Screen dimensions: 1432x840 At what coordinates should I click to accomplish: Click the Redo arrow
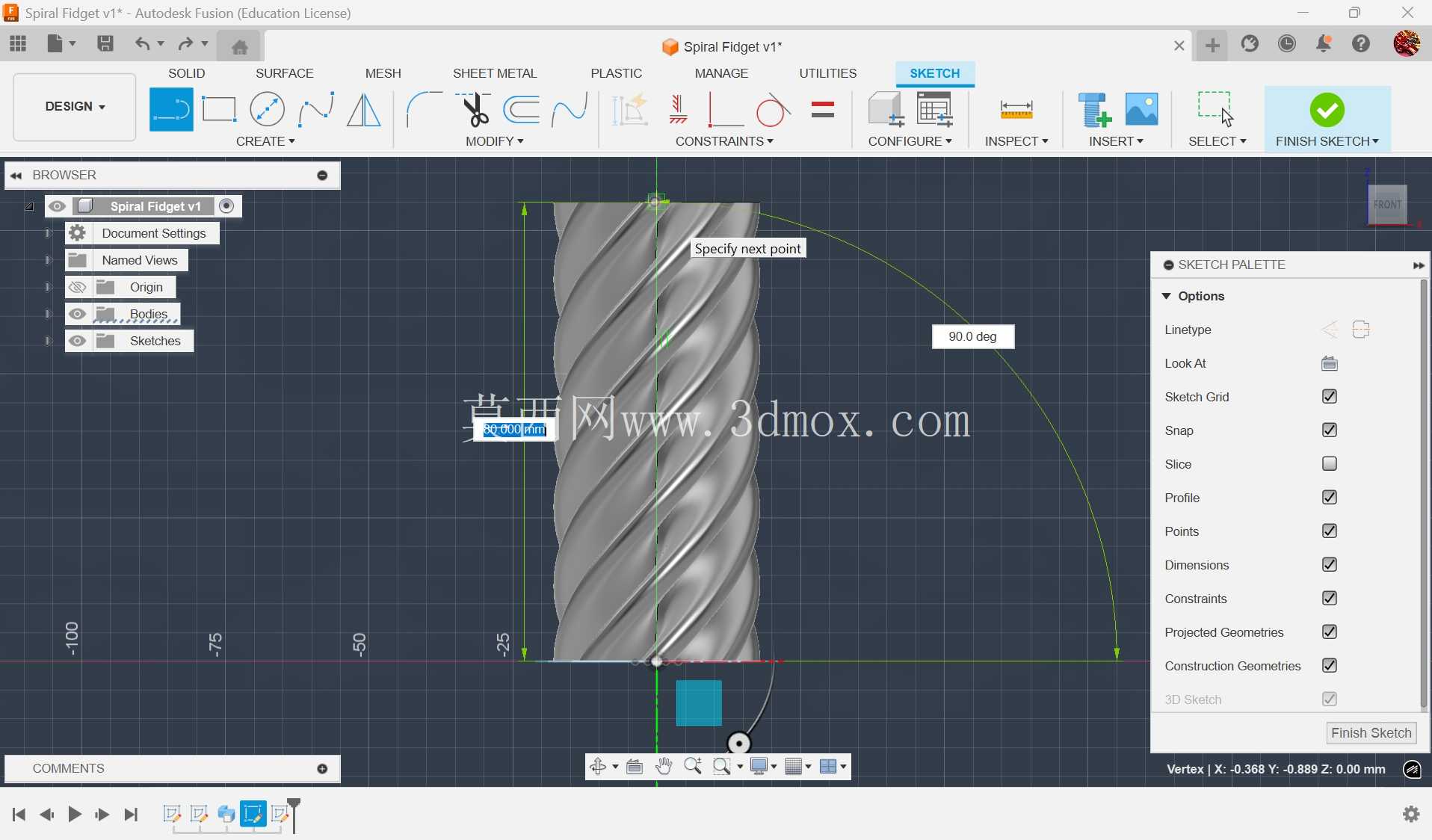pos(185,43)
